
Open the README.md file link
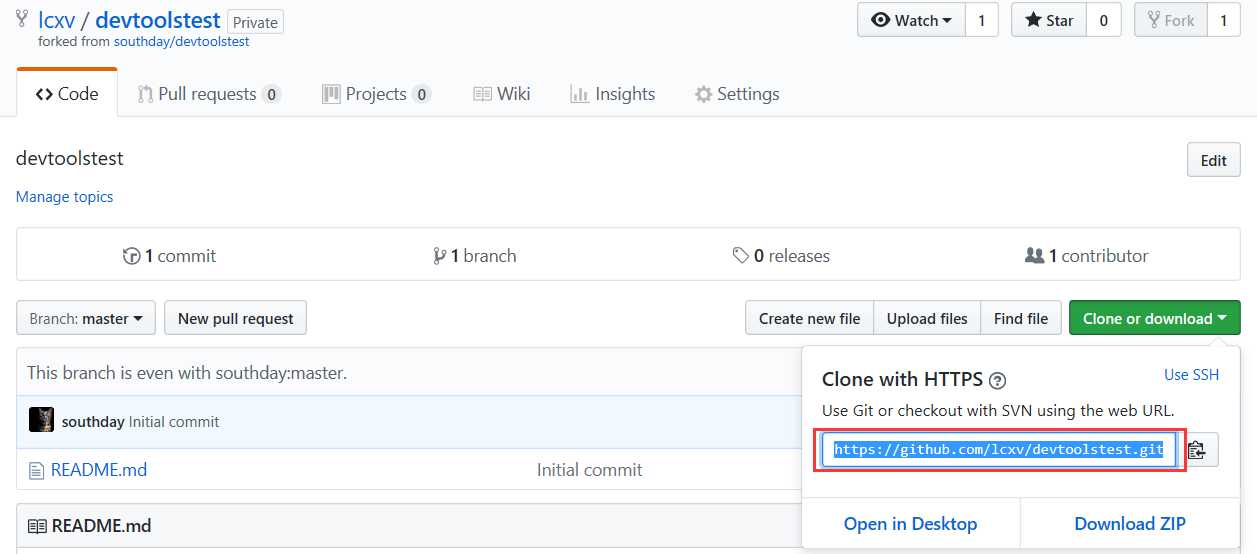pos(99,470)
